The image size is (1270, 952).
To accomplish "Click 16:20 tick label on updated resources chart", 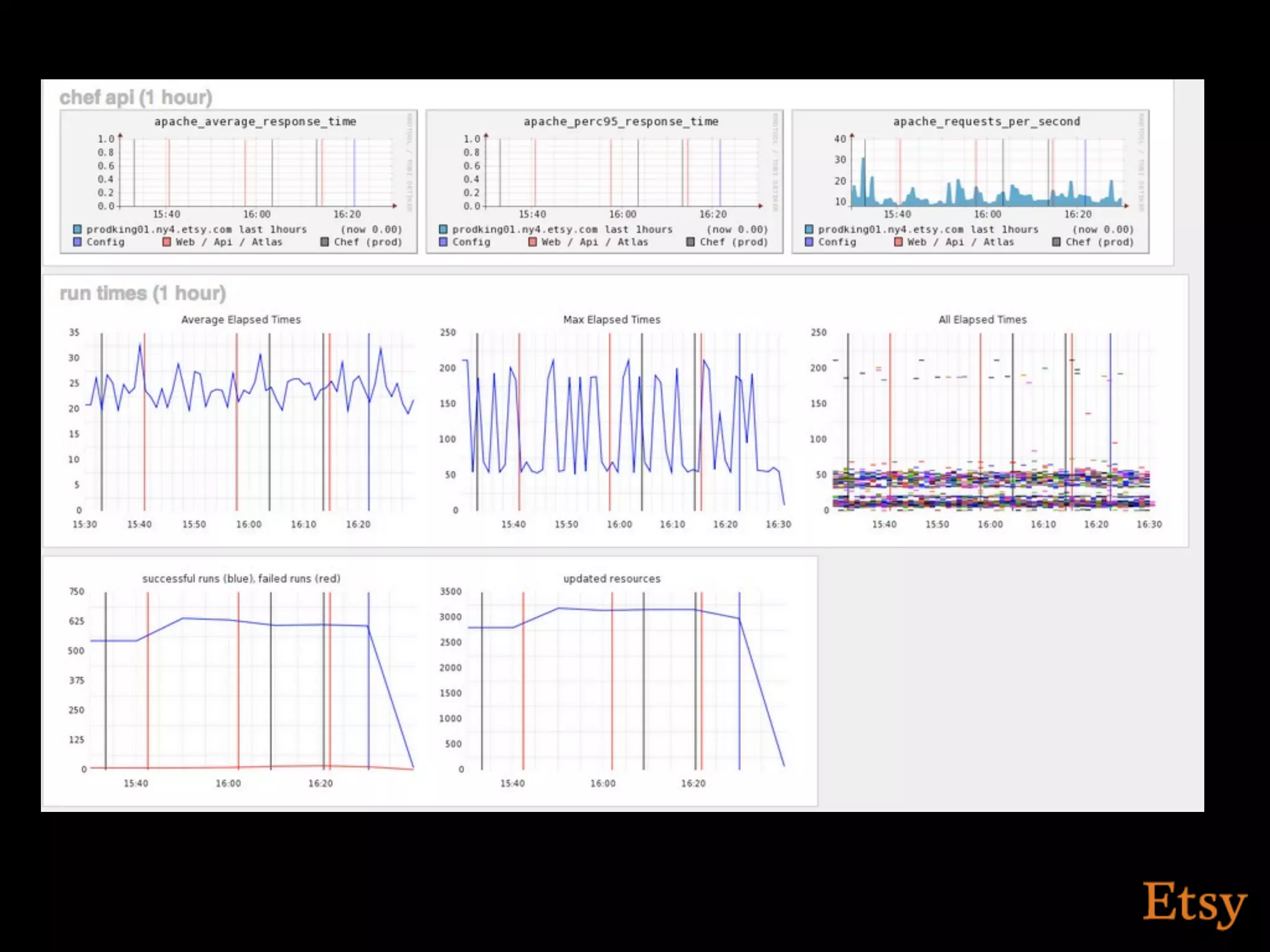I will coord(693,783).
